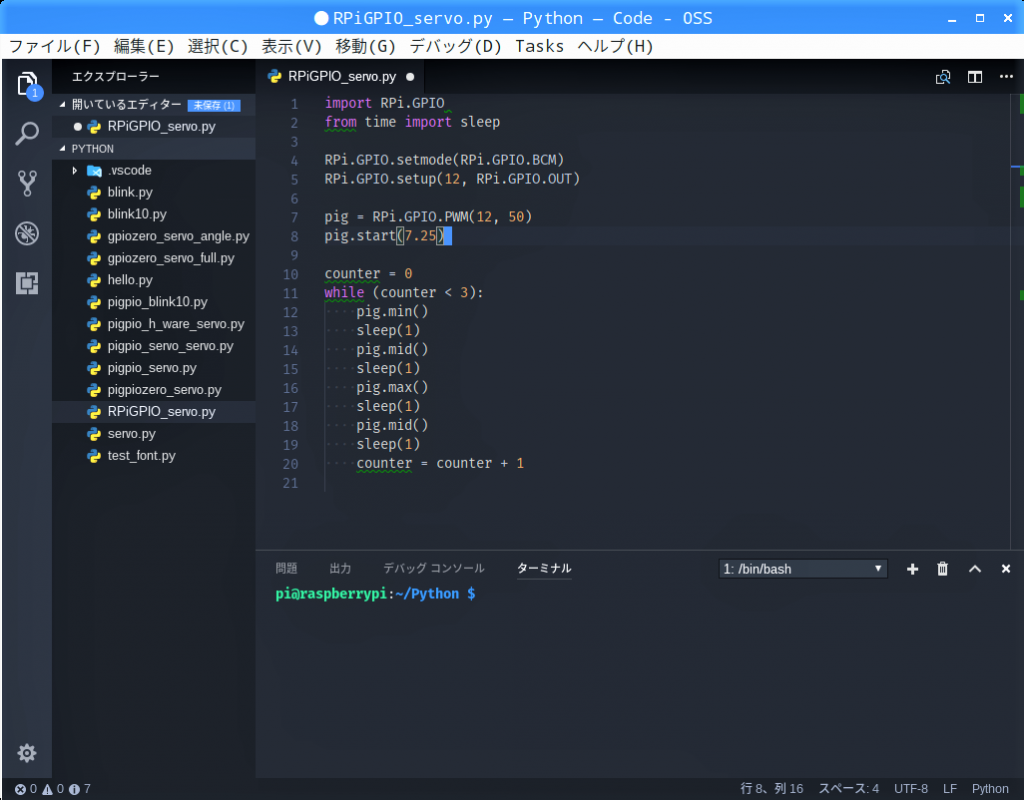Switch to the 出力 panel tab
Image resolution: width=1024 pixels, height=800 pixels.
click(340, 568)
